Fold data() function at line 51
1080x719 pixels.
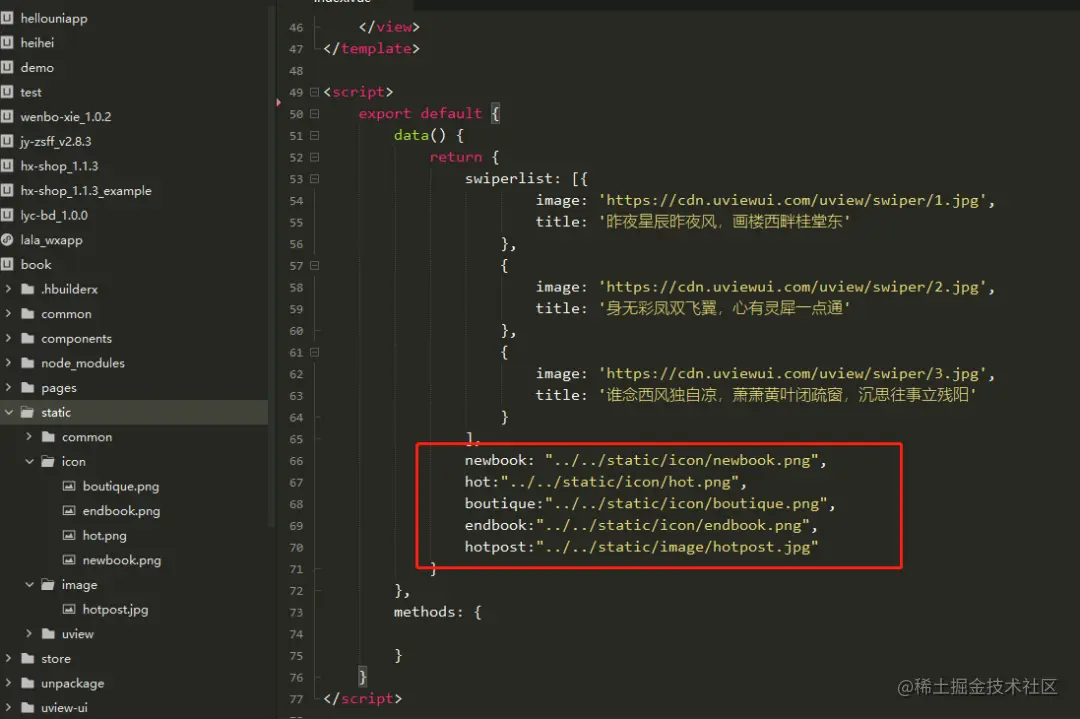tap(315, 136)
